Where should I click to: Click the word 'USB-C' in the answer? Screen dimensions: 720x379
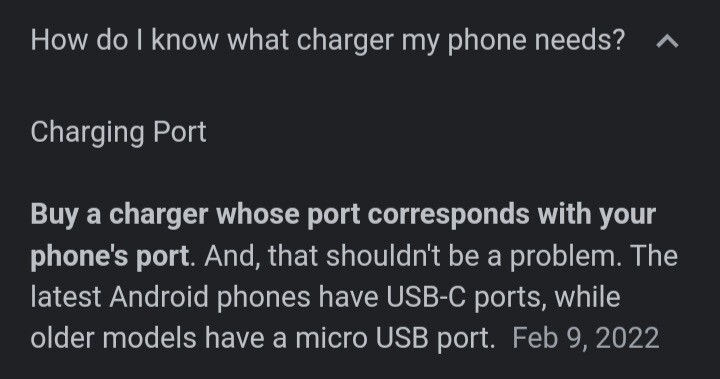[x=426, y=297]
